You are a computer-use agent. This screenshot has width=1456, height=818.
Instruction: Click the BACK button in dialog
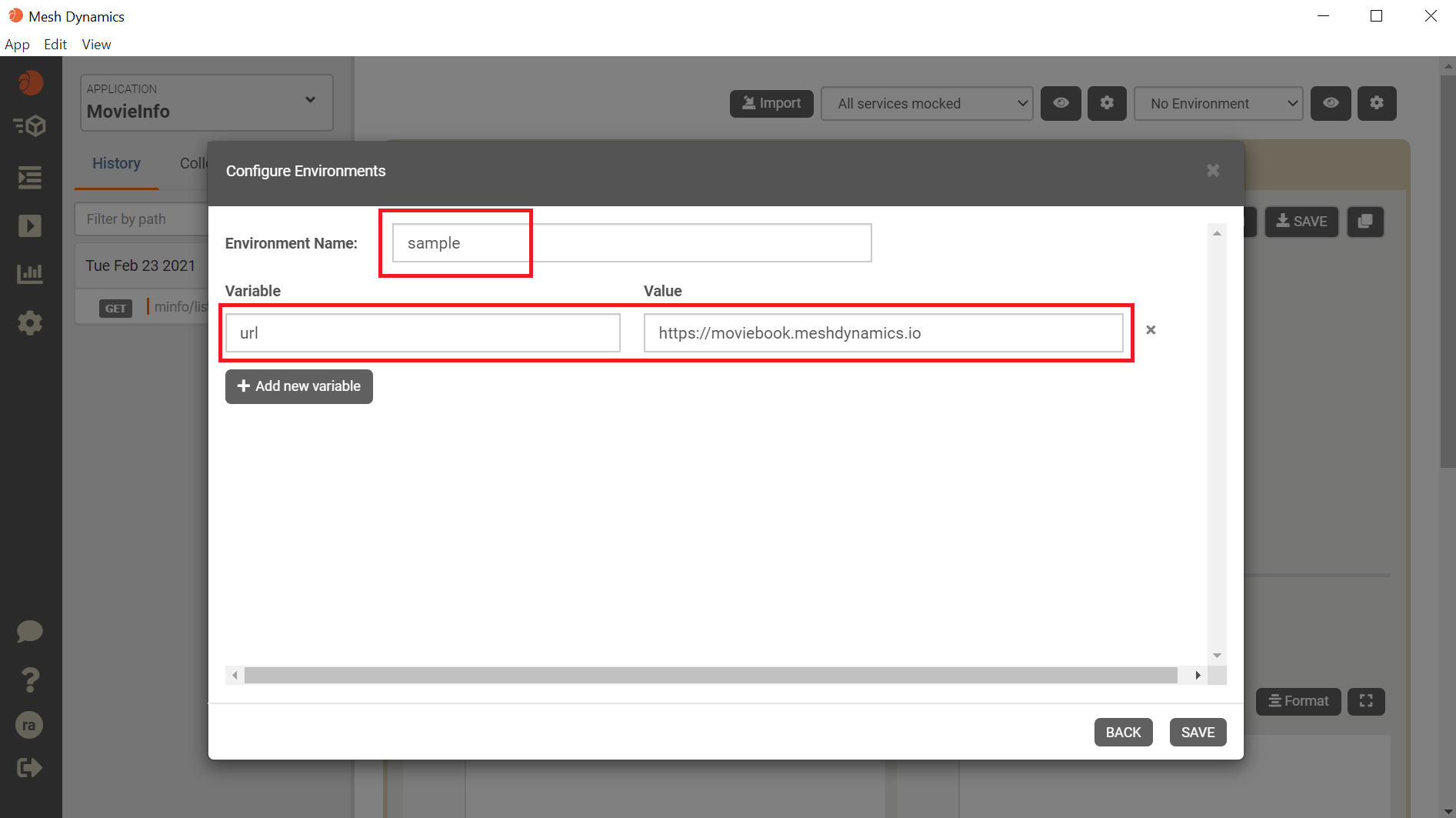point(1123,733)
